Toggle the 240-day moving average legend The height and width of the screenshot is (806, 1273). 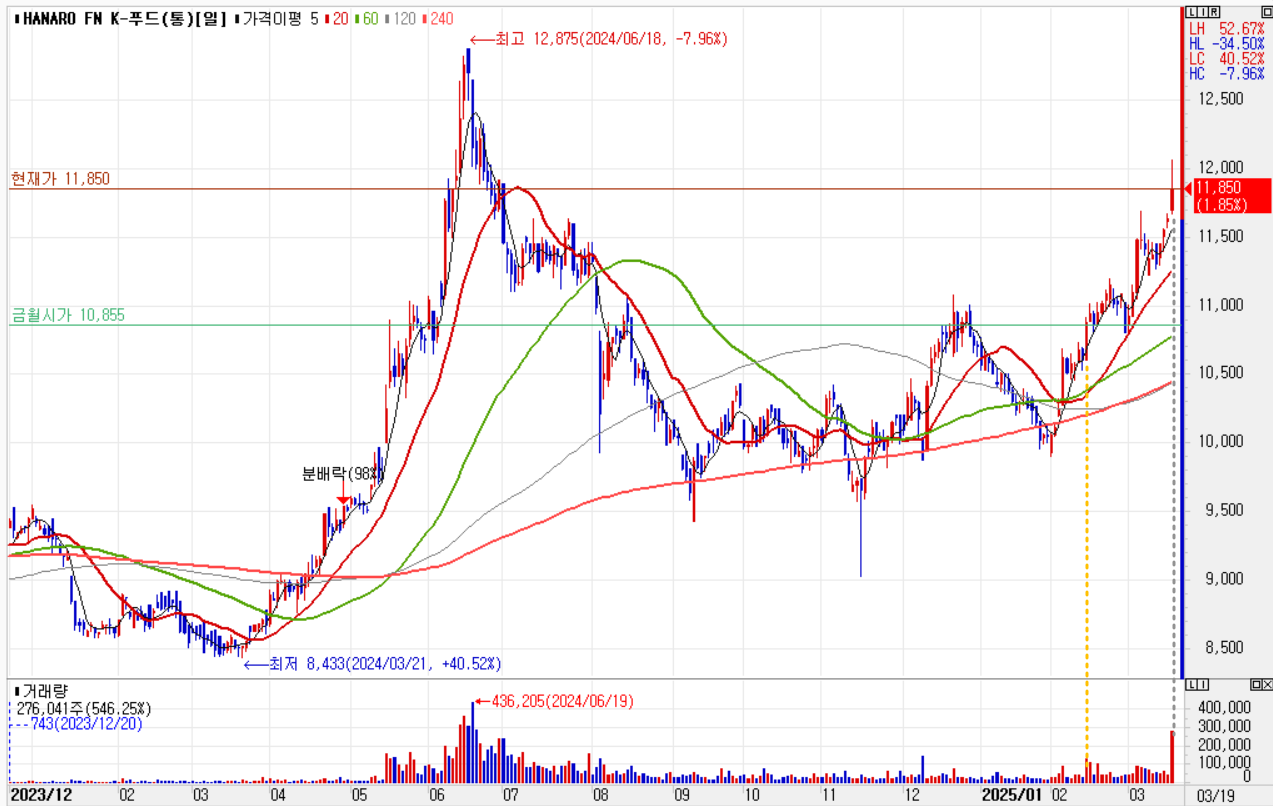(x=439, y=19)
